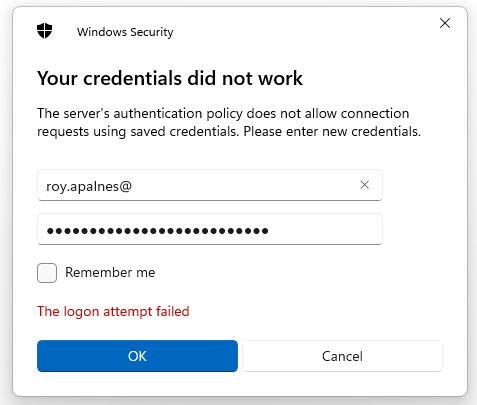Click on the password dots

(157, 231)
